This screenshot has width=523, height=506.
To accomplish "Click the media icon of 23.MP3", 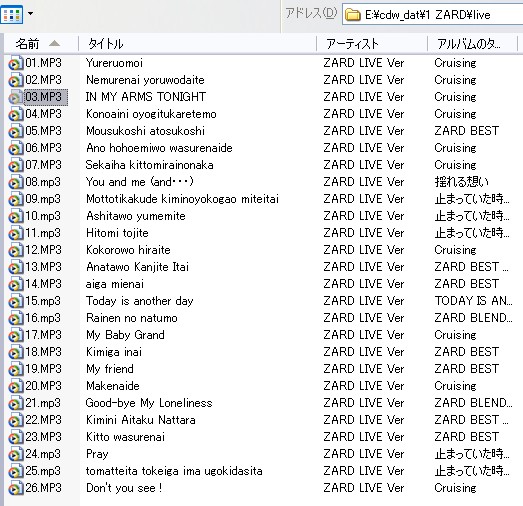I will pyautogui.click(x=15, y=438).
